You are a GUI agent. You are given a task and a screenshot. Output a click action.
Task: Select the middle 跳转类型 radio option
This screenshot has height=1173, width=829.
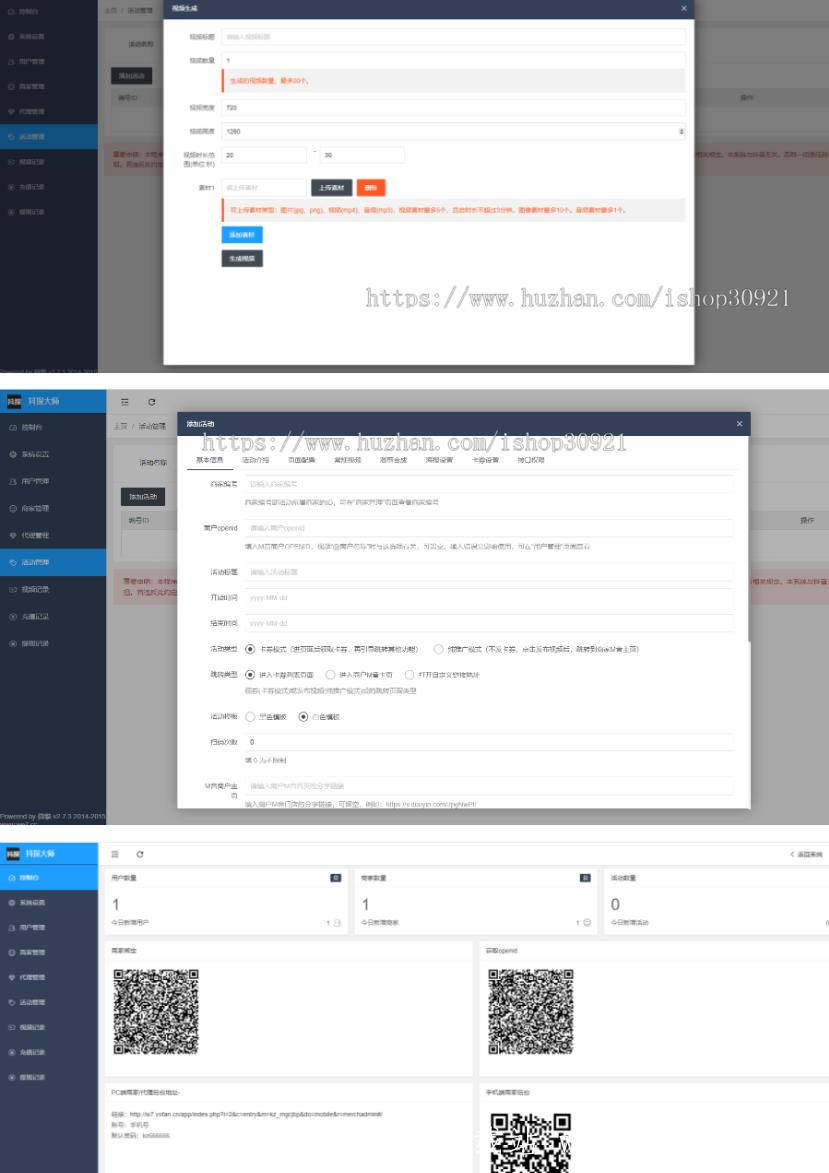[330, 675]
